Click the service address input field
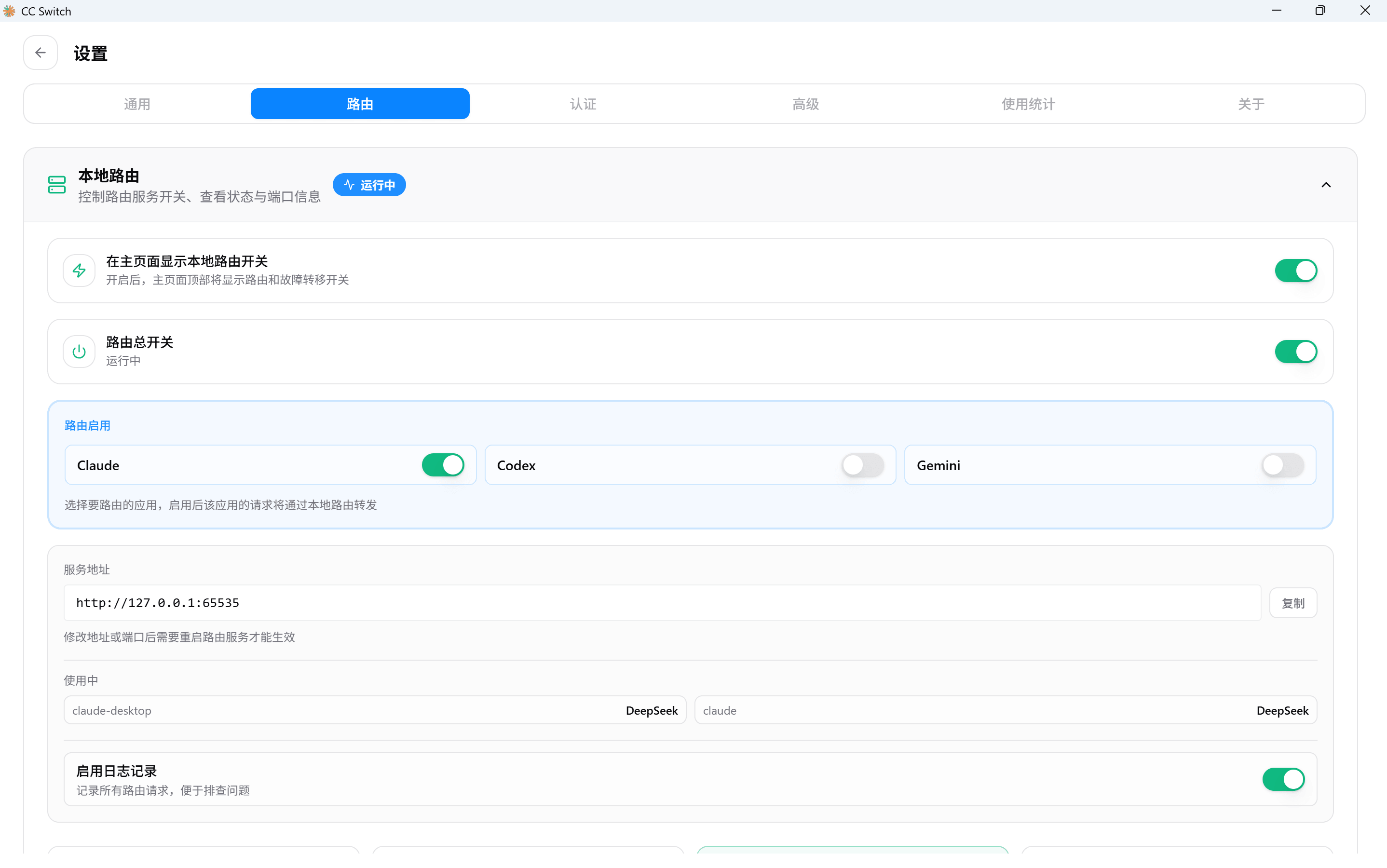The height and width of the screenshot is (868, 1387). pos(662,603)
